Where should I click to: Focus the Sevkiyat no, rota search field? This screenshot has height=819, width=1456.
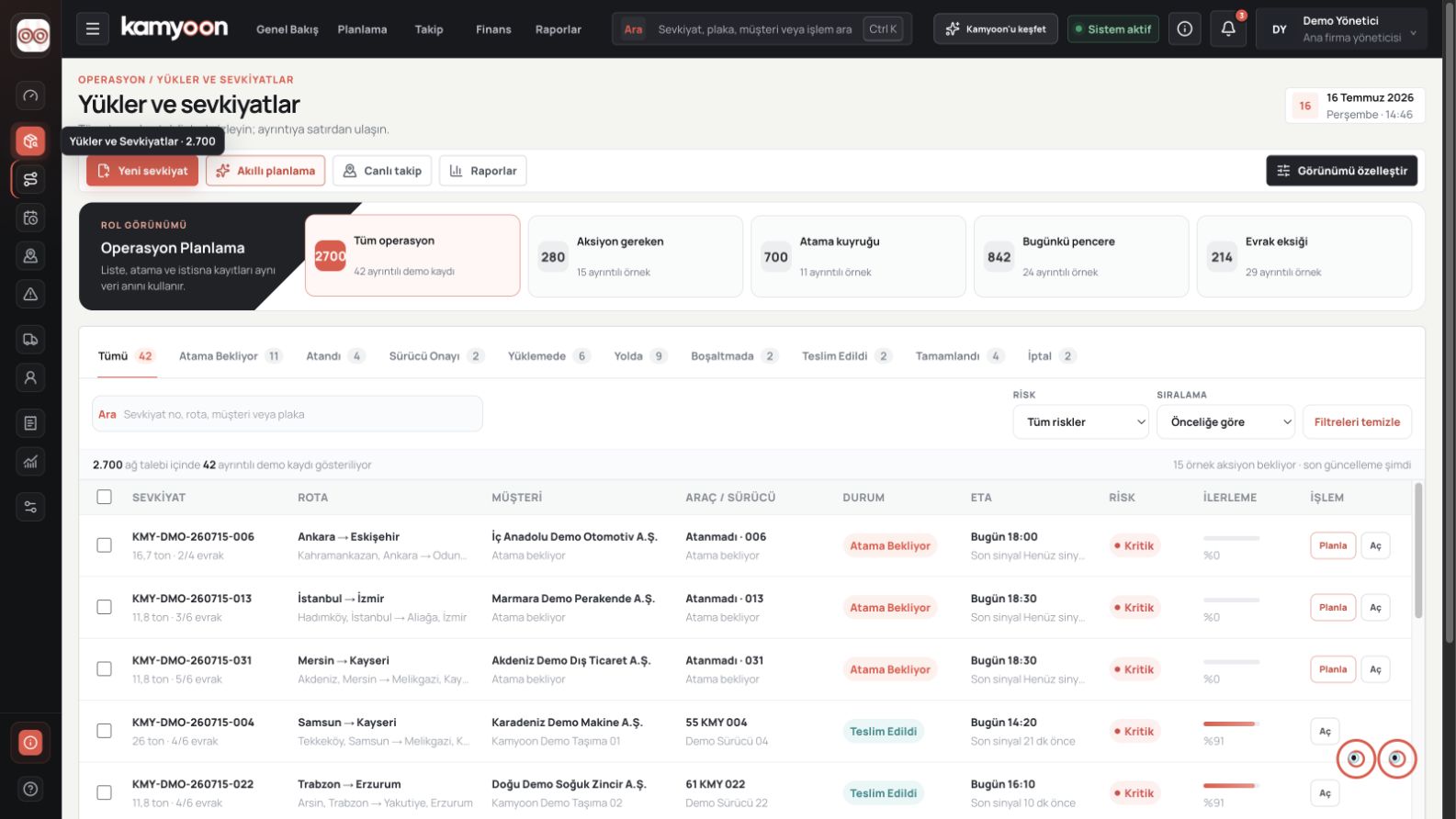tap(288, 414)
